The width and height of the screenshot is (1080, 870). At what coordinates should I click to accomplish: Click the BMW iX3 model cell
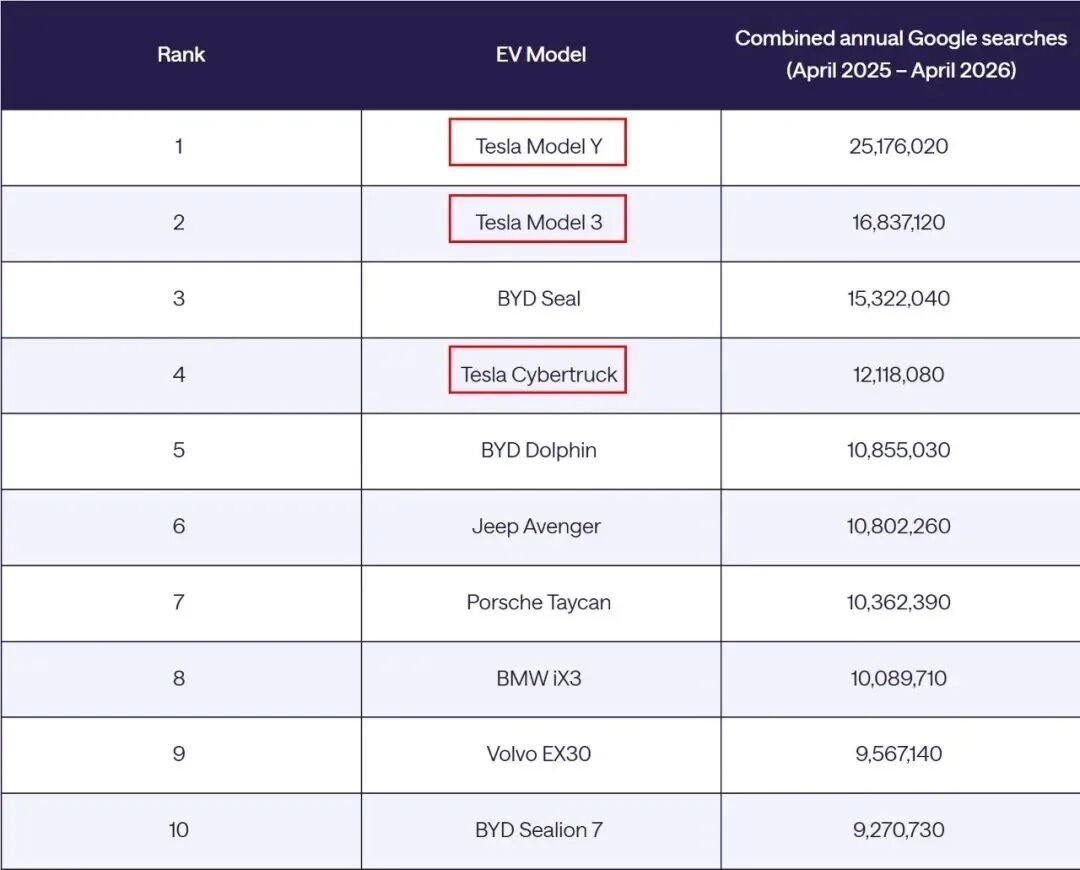539,678
